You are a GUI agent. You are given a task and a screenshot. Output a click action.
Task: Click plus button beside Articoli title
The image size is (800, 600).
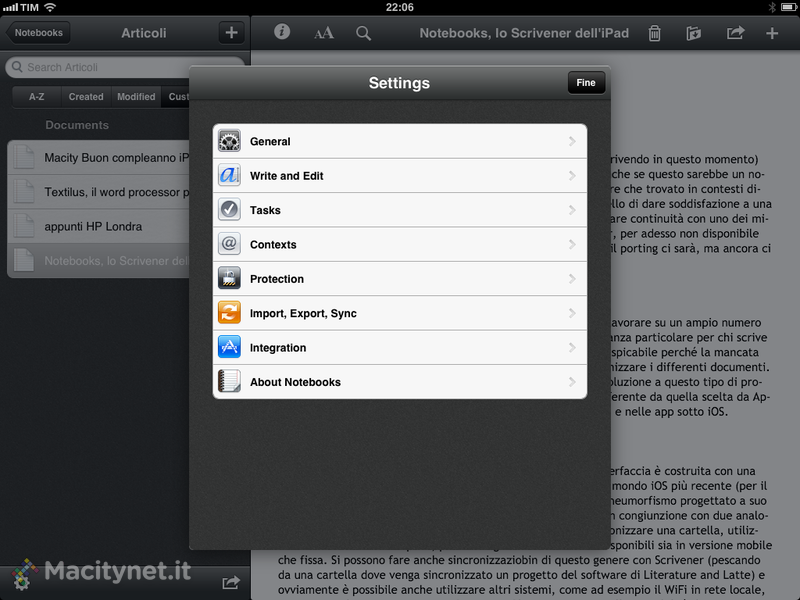[231, 33]
